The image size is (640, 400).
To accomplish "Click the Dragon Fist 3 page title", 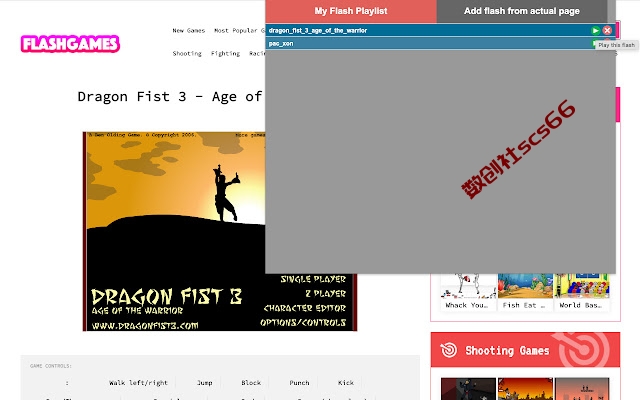I will [169, 97].
